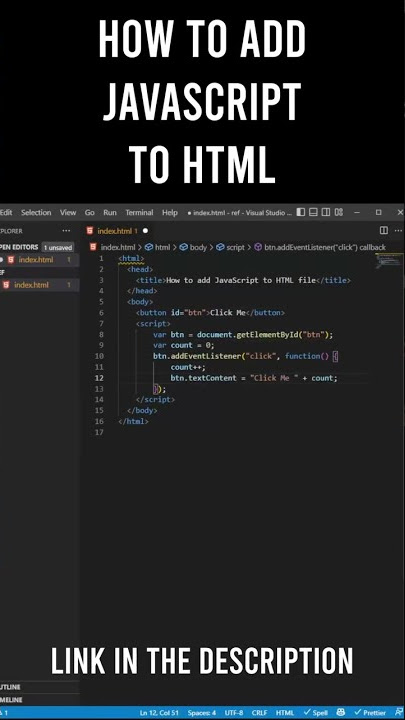Click the btn.textContent line of code
Screen dimensions: 405x720
(254, 378)
